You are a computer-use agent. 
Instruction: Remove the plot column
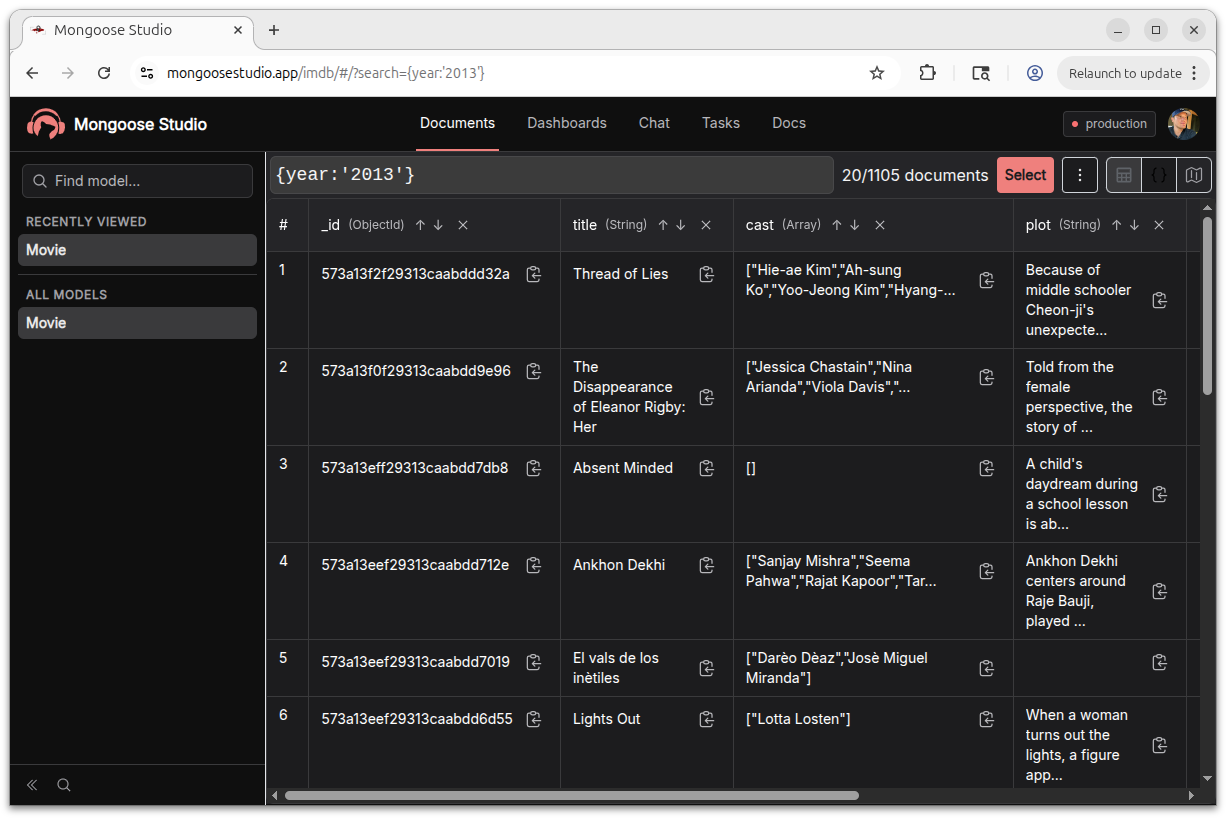tap(1159, 225)
